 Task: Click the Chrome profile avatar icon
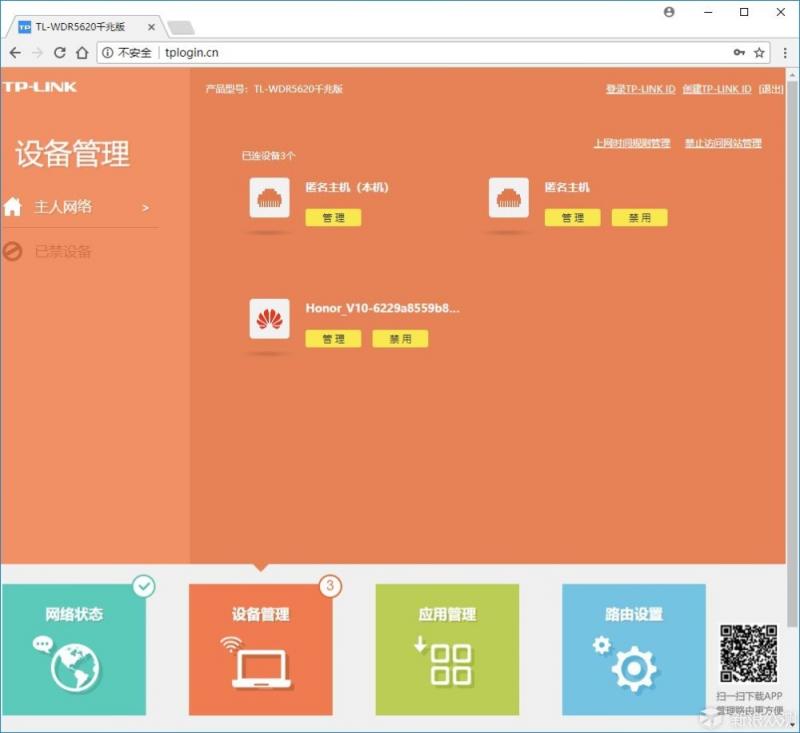(669, 12)
